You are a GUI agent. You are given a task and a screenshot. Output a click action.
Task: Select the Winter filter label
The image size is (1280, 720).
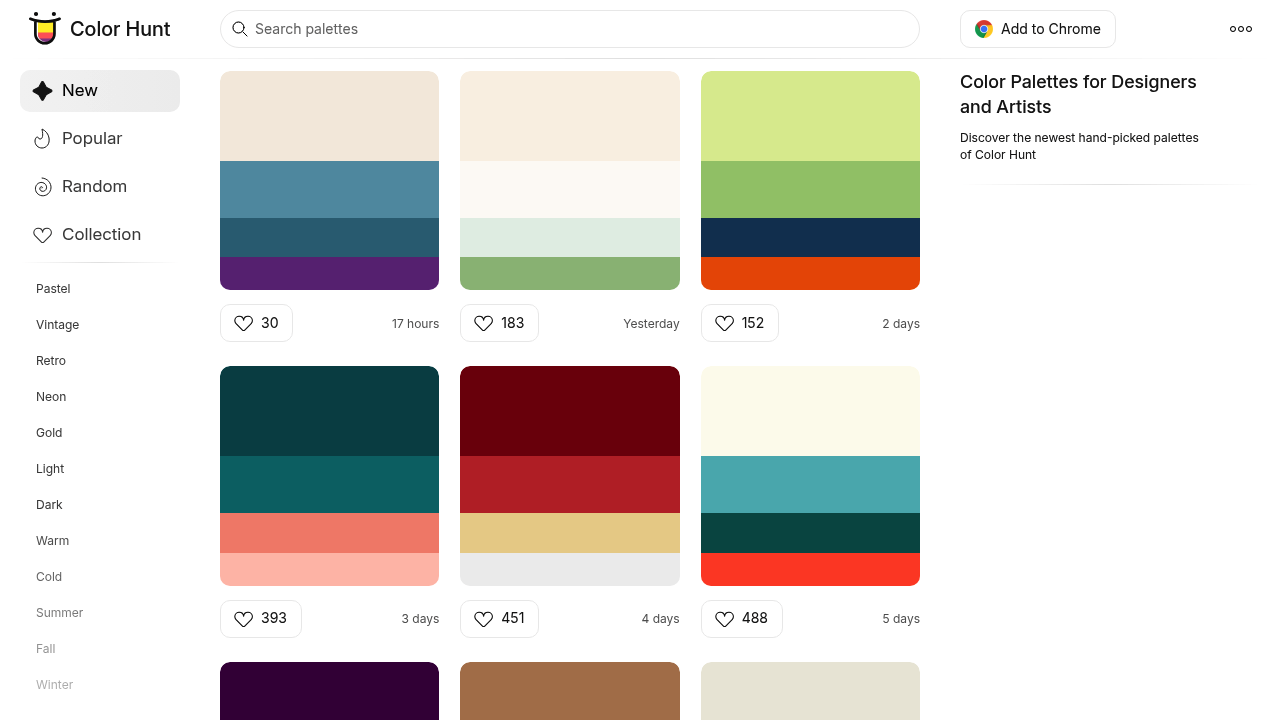(x=54, y=685)
